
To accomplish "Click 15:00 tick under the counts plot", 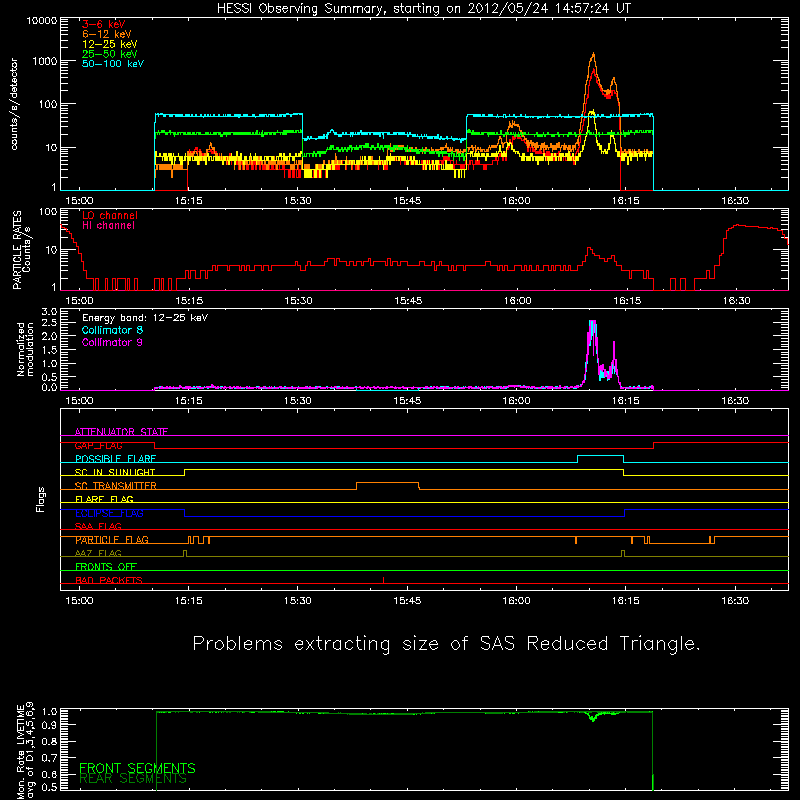I will pos(79,201).
